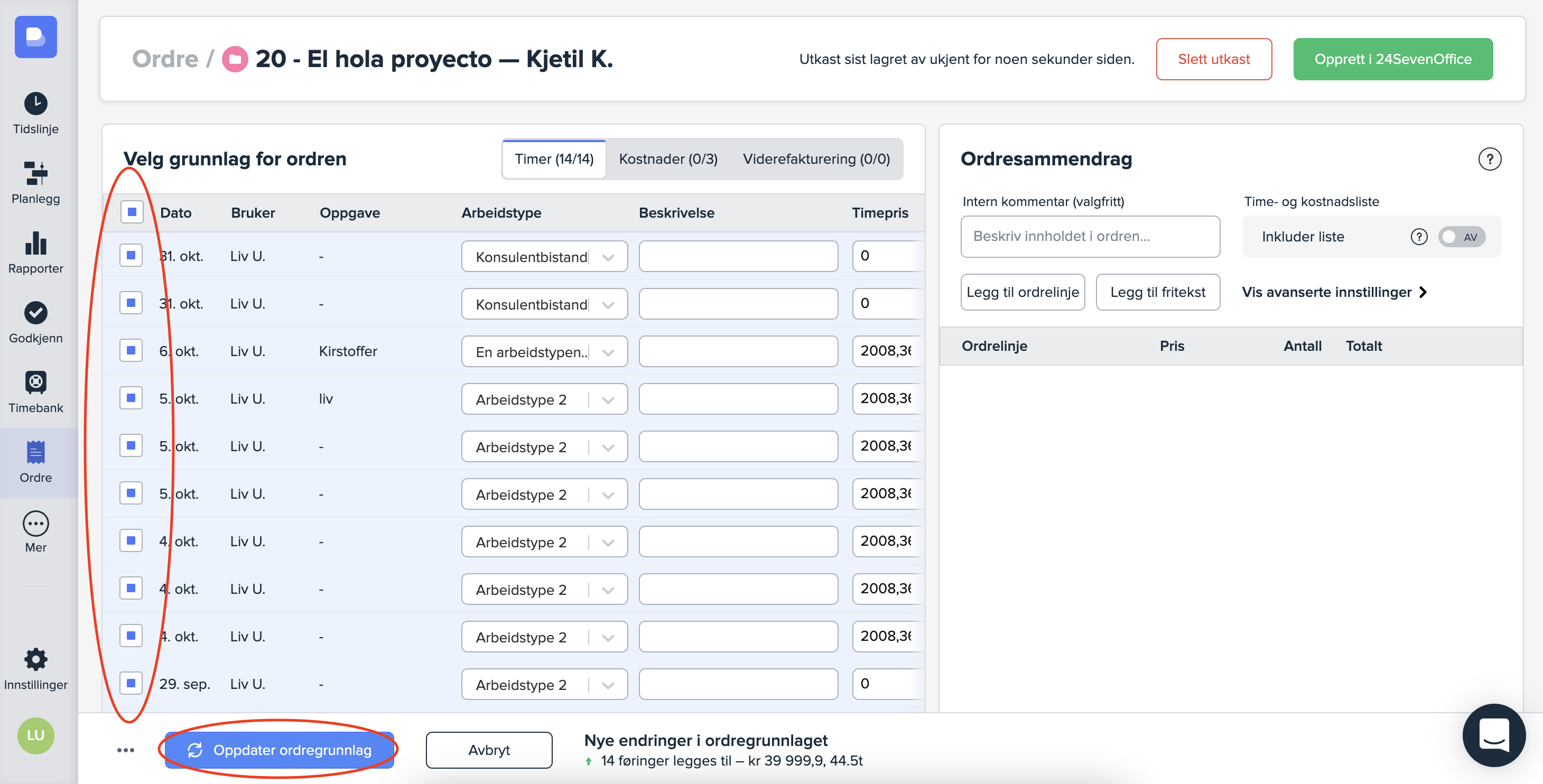Click the Intern kommentar input field
This screenshot has height=784, width=1543.
pos(1090,237)
